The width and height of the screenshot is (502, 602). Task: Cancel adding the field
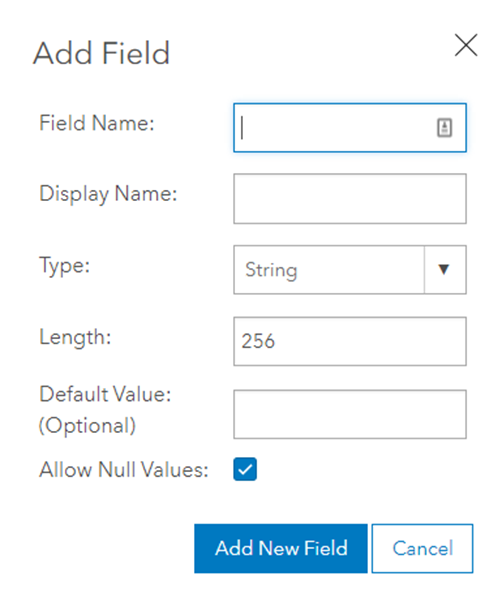(x=422, y=548)
